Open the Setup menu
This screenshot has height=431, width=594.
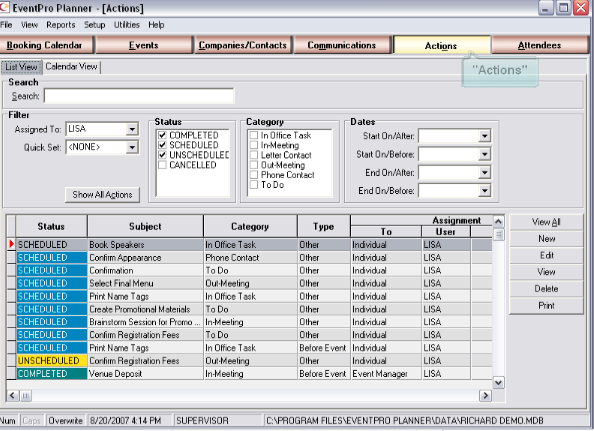94,25
